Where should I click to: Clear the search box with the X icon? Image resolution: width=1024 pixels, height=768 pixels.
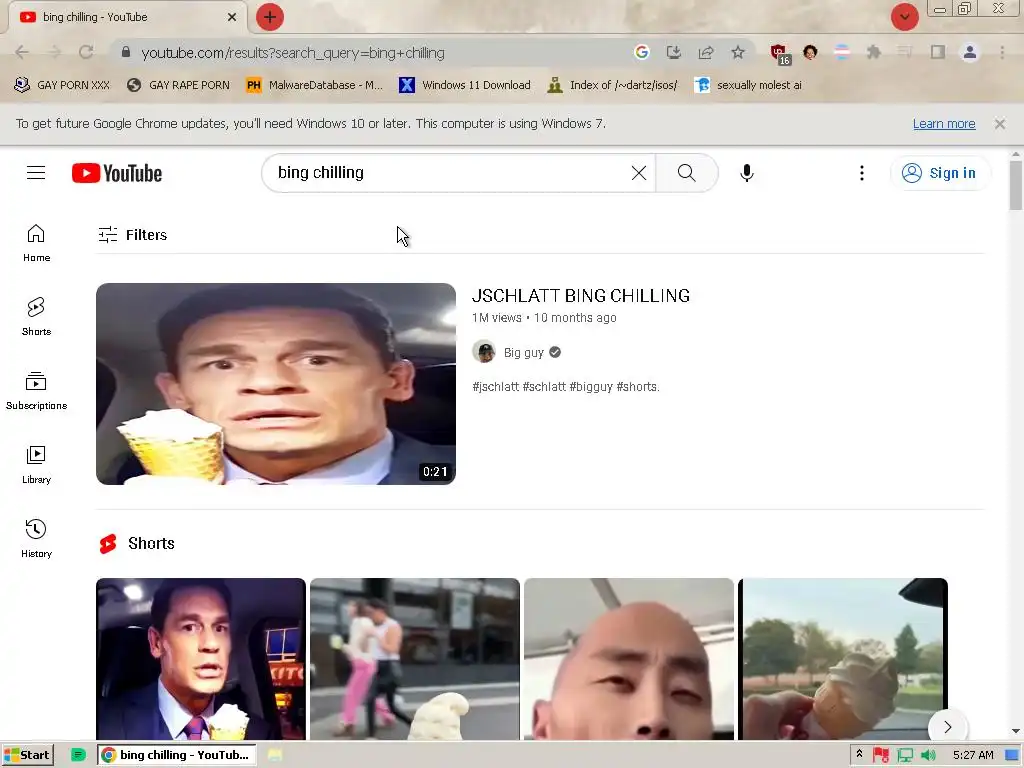tap(639, 172)
